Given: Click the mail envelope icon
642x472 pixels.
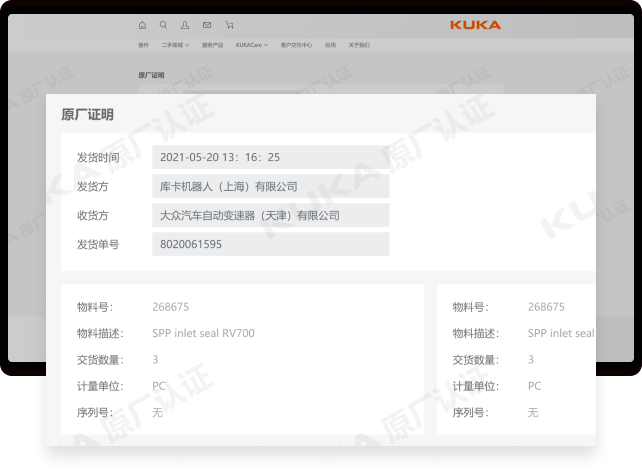Looking at the screenshot, I should click(x=207, y=25).
